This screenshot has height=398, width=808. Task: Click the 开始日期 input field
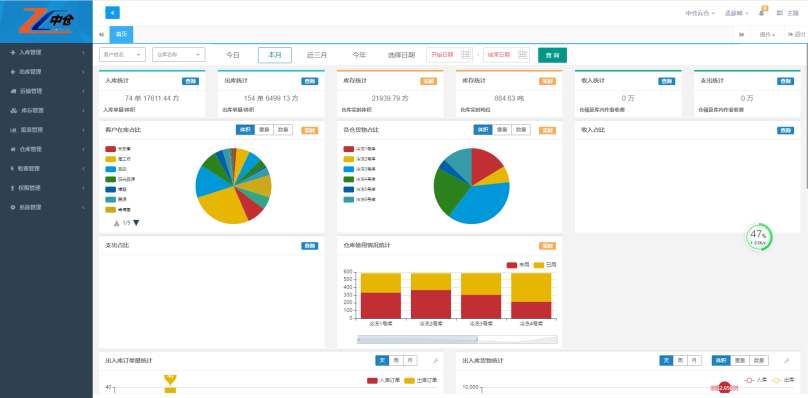(449, 55)
